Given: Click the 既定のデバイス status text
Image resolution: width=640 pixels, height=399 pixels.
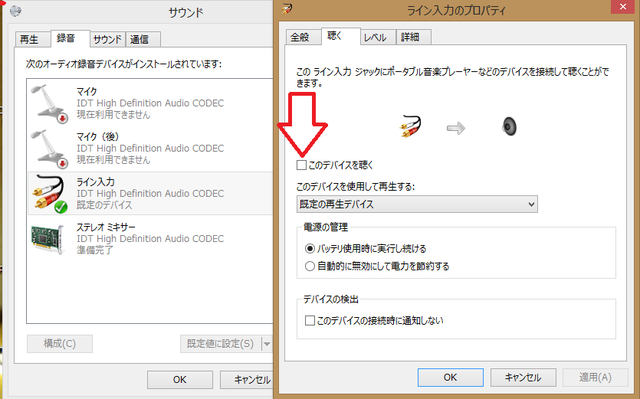Looking at the screenshot, I should click(x=104, y=205).
